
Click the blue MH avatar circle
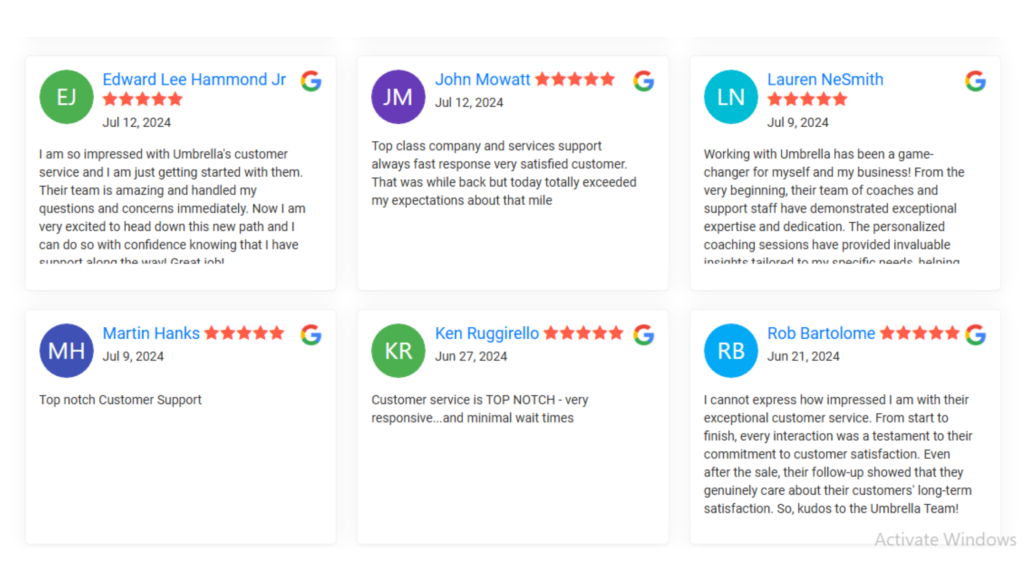(x=66, y=351)
